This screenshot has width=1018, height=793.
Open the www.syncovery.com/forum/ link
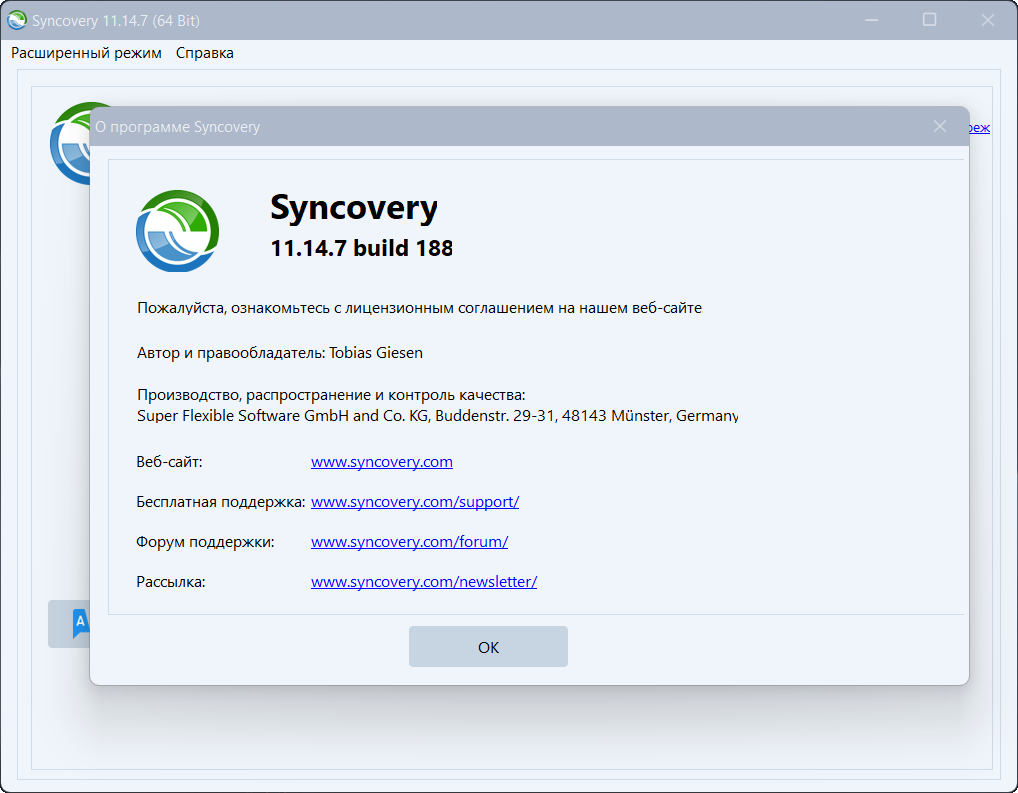click(410, 542)
